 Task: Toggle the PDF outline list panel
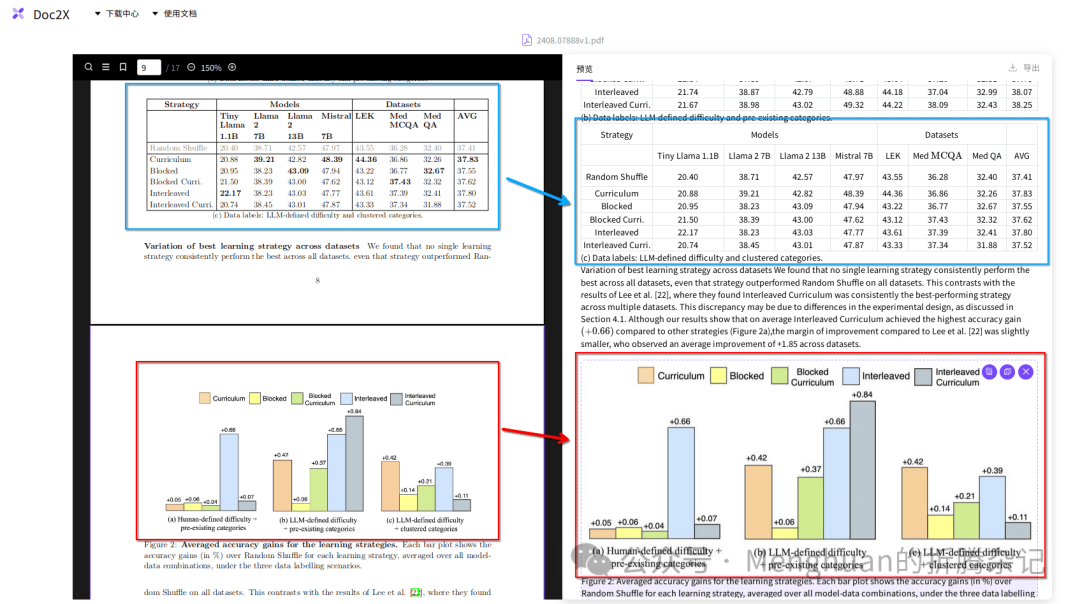tap(105, 67)
